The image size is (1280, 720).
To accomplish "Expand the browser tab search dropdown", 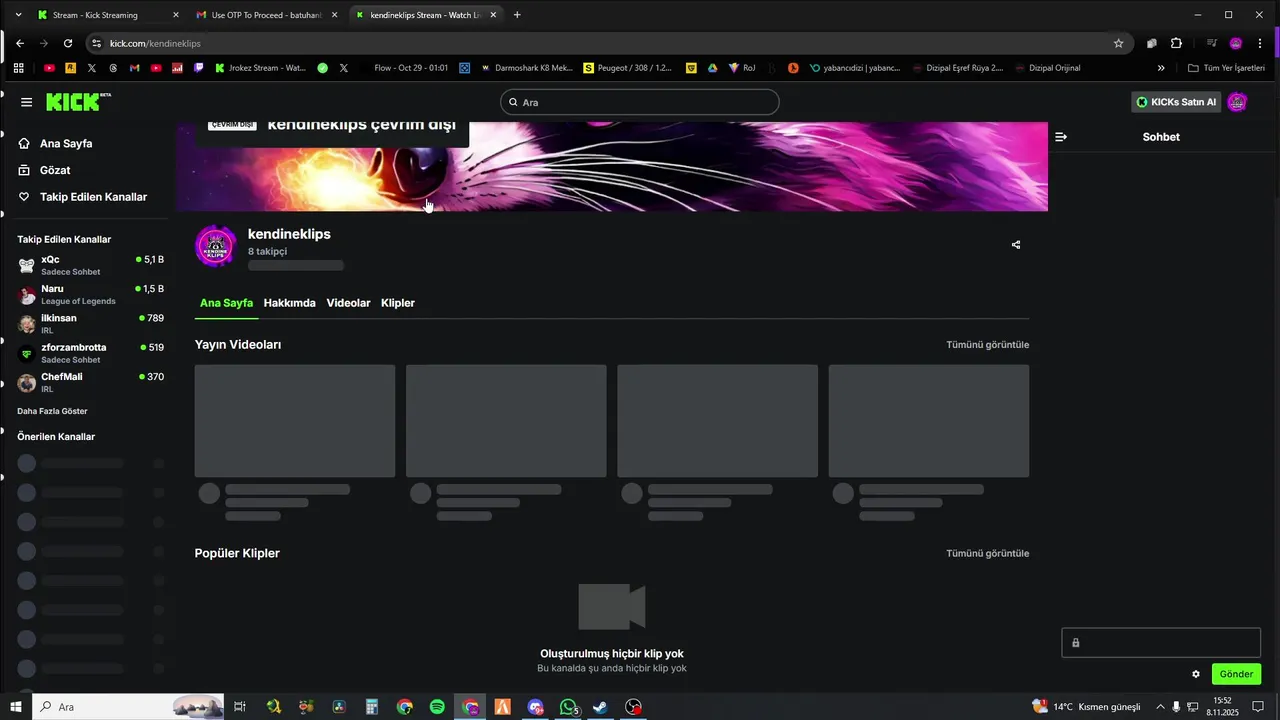I will click(18, 15).
